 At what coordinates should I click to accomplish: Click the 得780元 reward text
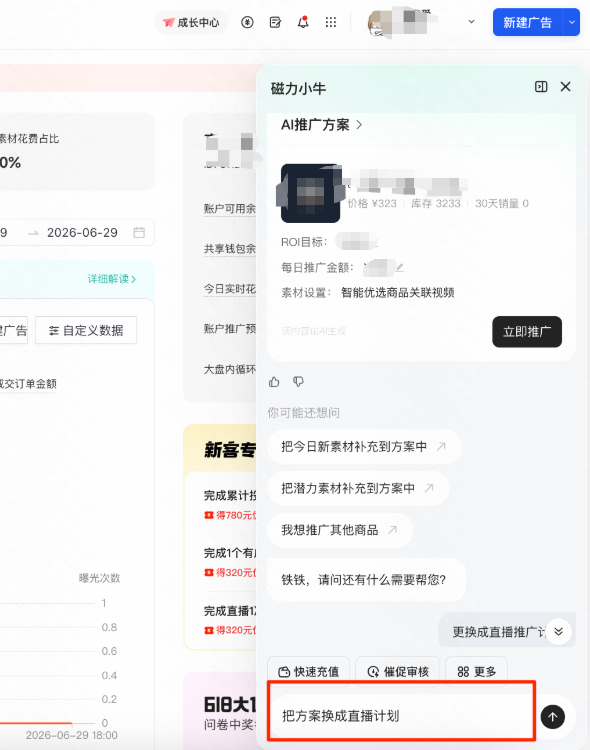(235, 515)
